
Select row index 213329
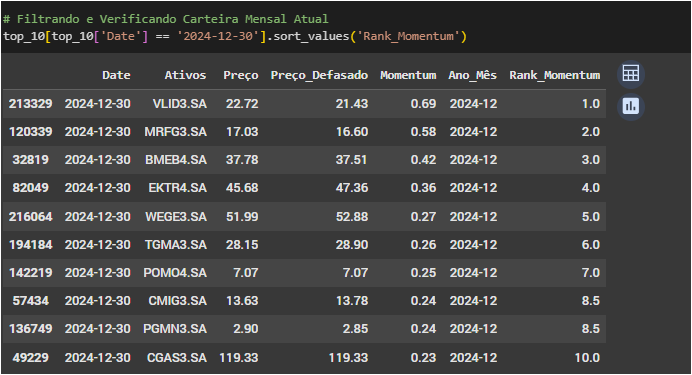pyautogui.click(x=30, y=104)
